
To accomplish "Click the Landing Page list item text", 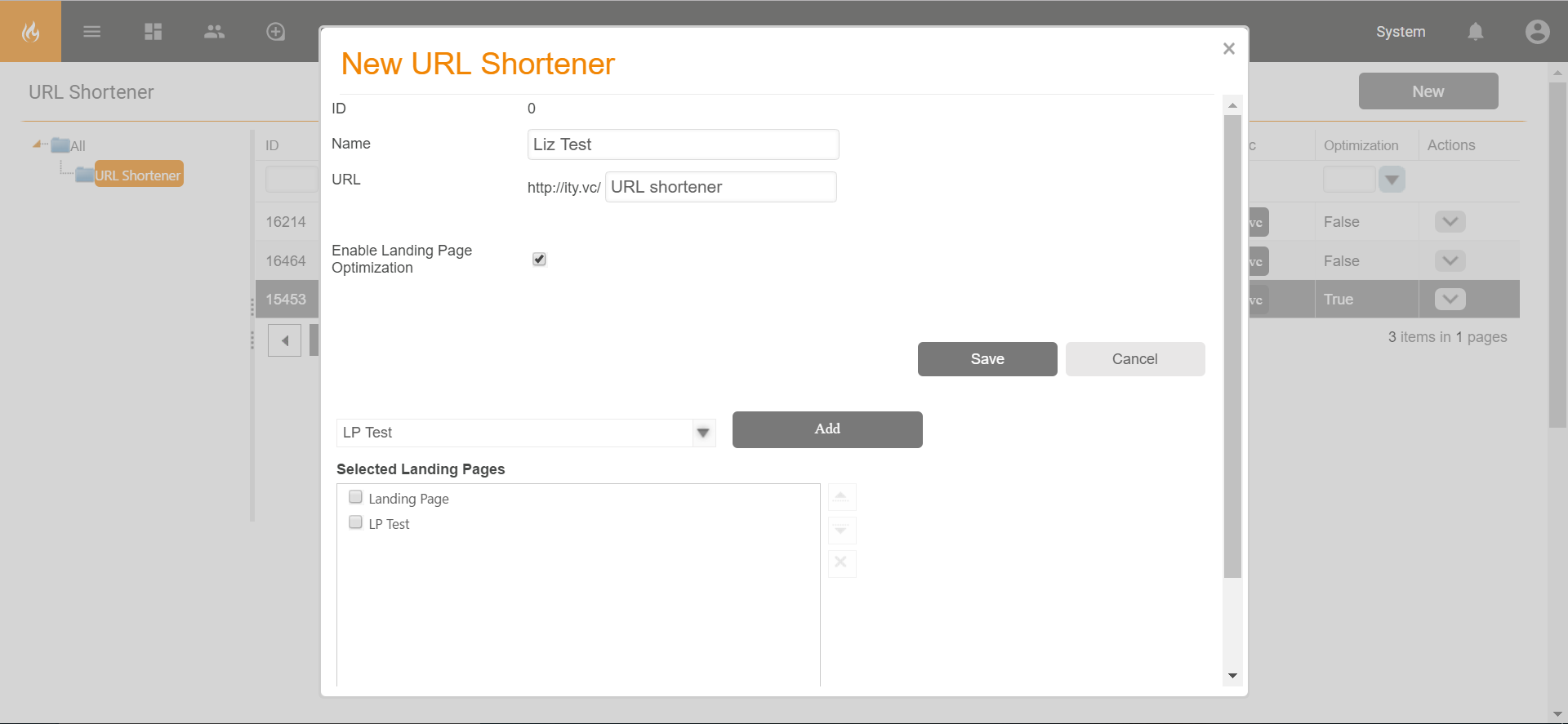I will (x=408, y=499).
